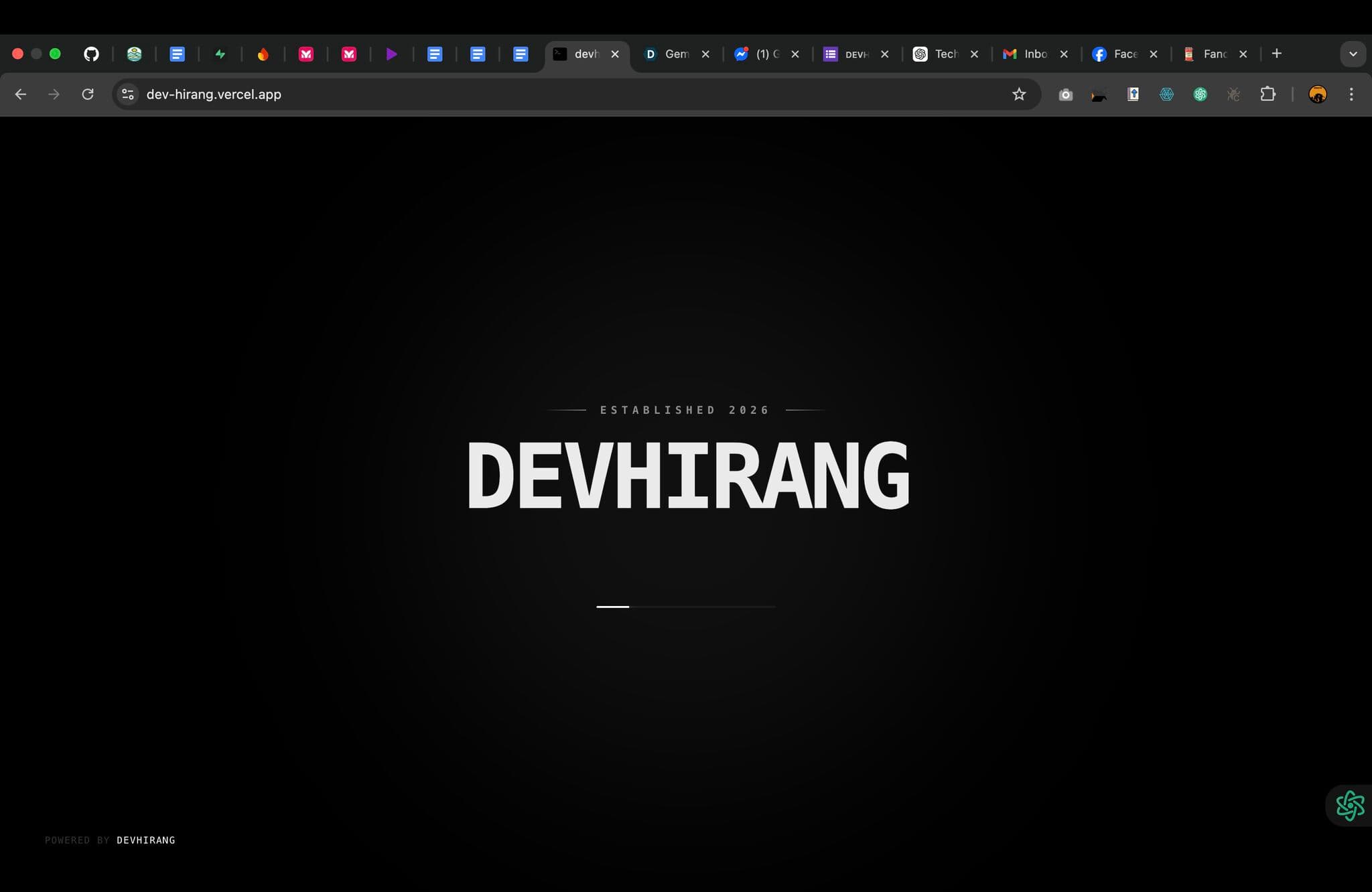Viewport: 1372px width, 892px height.
Task: Click the ESTABLISHED 2026 caption
Action: tap(685, 410)
